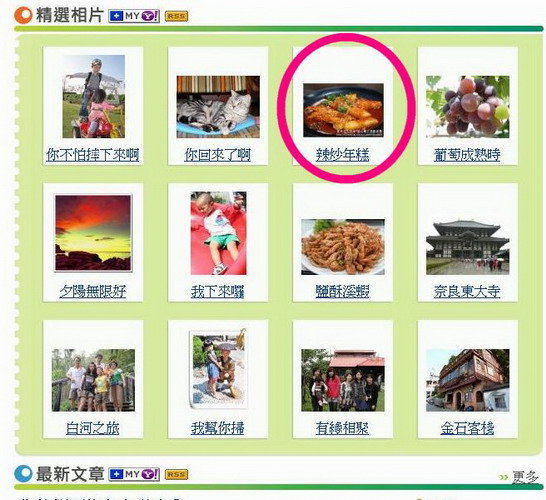View the child on red slide thumbnail
The height and width of the screenshot is (500, 546).
(x=218, y=233)
